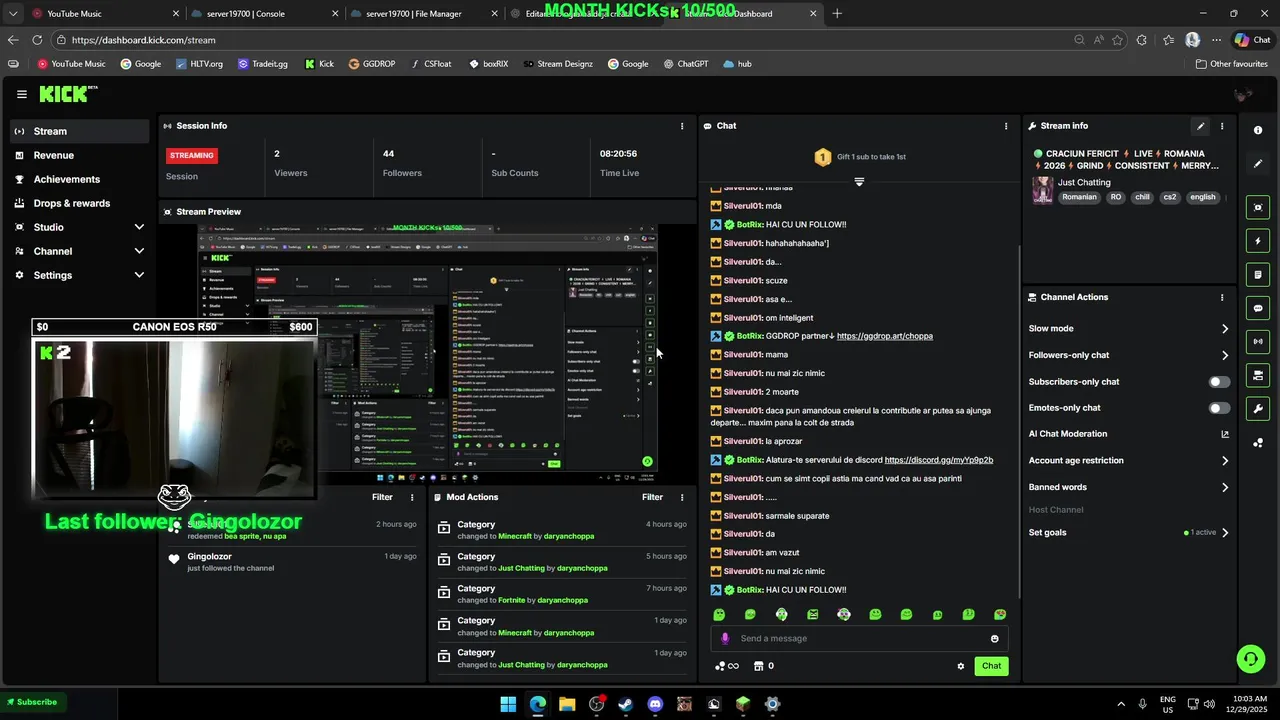
Task: Click the Just Chatting category thumbnail
Action: 1043,190
